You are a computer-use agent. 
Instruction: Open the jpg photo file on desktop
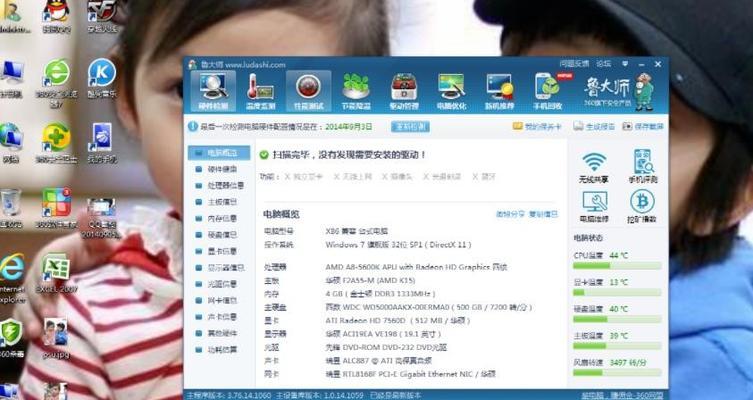[x=55, y=339]
